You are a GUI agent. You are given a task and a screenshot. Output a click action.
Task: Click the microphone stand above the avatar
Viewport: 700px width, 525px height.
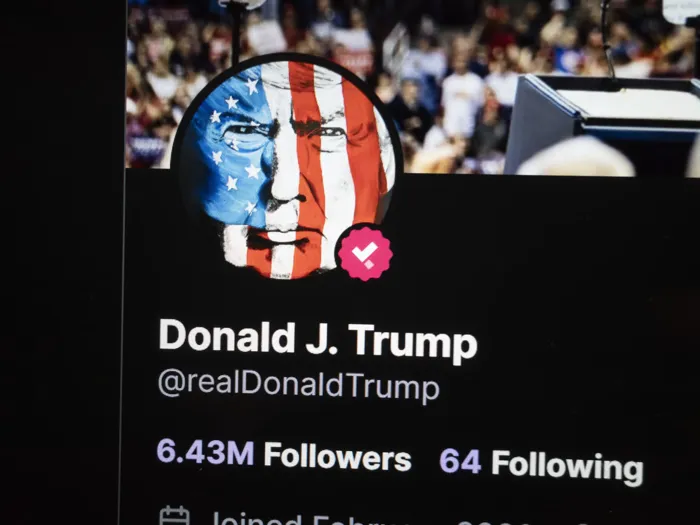(x=237, y=29)
